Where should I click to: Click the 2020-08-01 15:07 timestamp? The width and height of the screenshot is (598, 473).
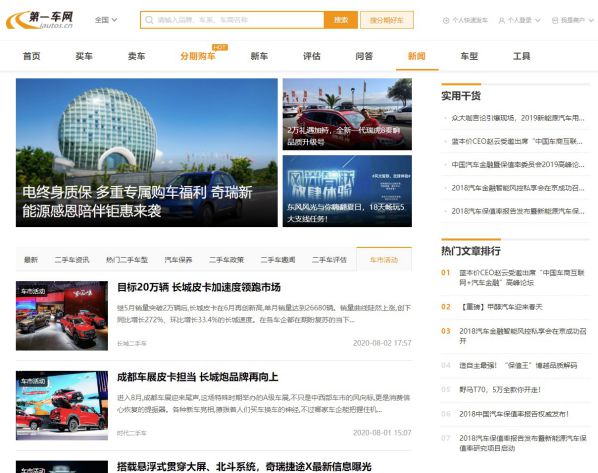382,433
